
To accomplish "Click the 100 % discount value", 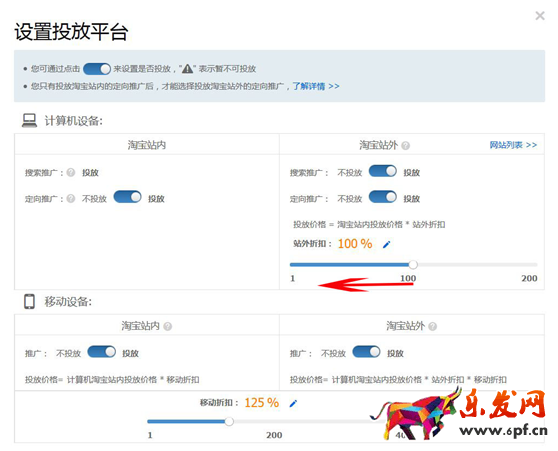I will (355, 244).
